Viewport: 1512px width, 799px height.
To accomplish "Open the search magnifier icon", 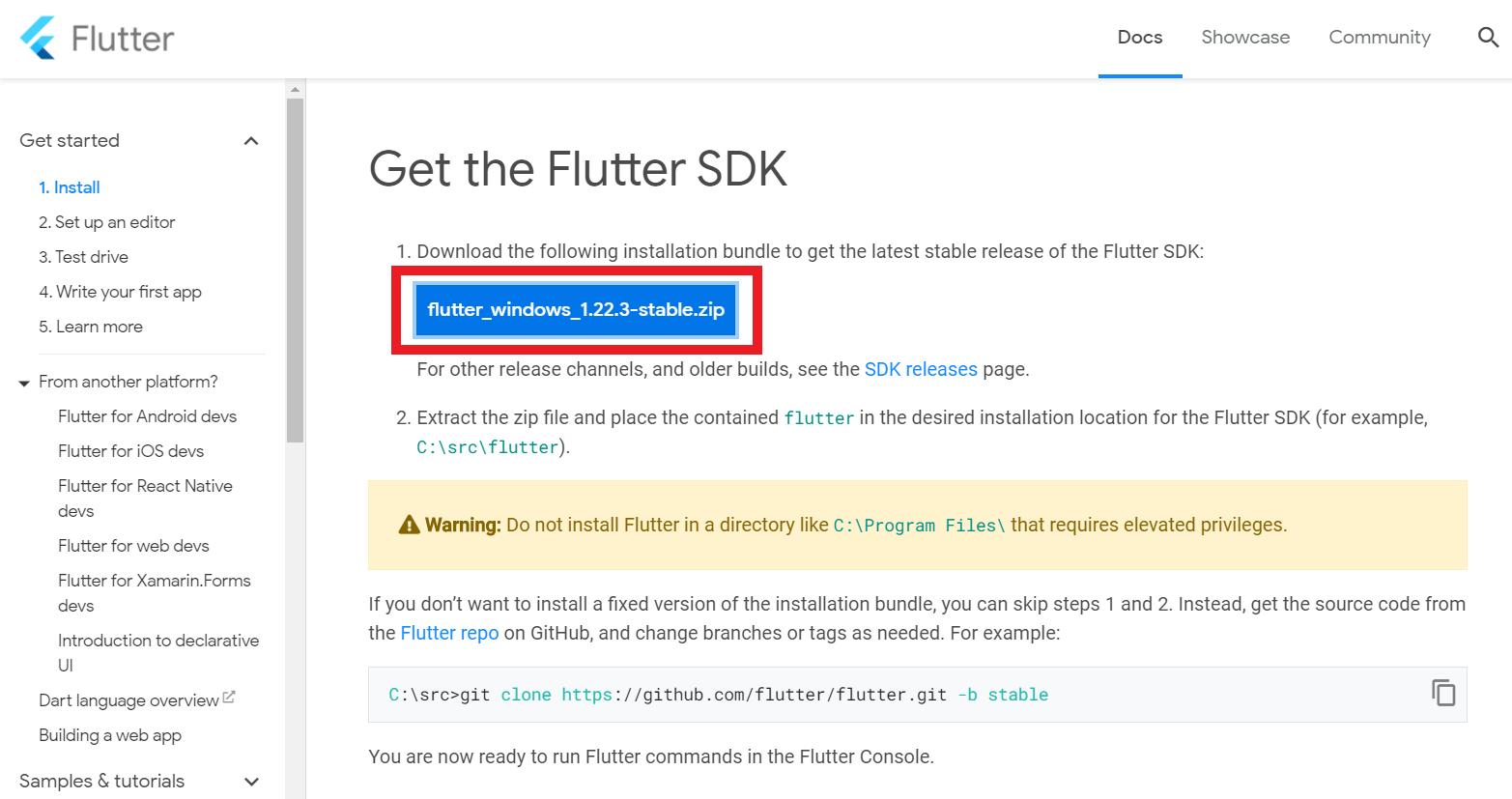I will (x=1488, y=38).
